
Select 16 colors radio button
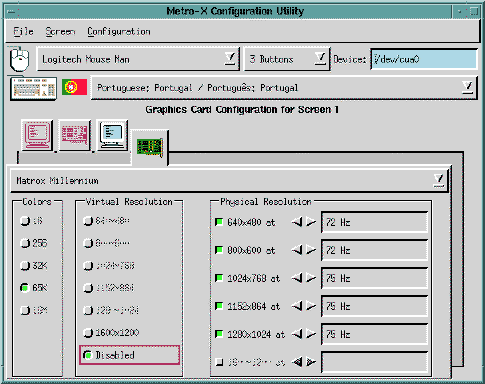coord(25,221)
